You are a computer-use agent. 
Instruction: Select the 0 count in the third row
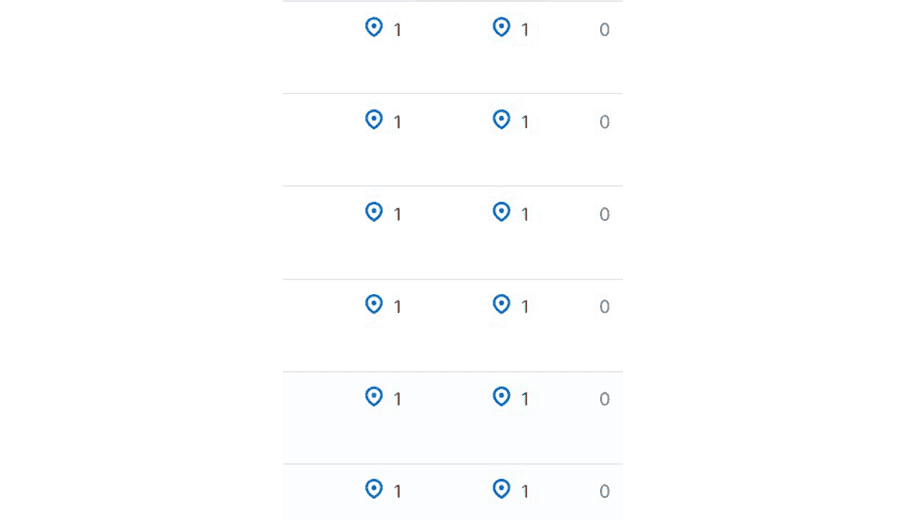pyautogui.click(x=604, y=215)
